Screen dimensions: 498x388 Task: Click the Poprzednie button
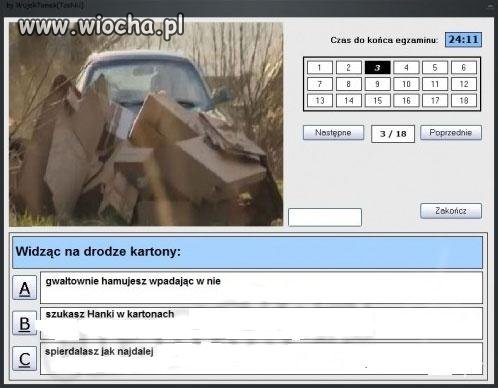click(x=451, y=133)
